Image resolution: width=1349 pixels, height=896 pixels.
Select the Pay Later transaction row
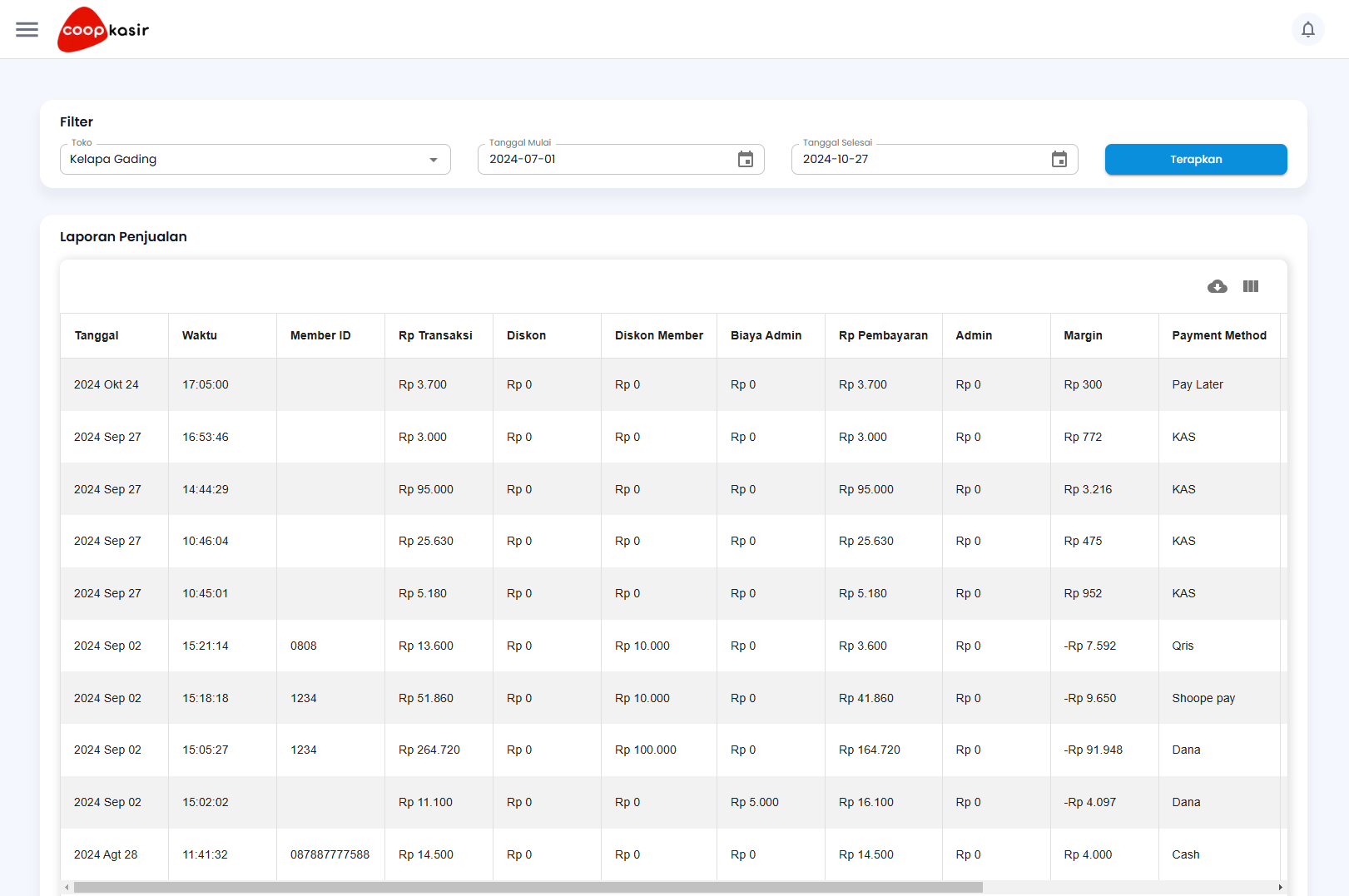[x=1197, y=384]
